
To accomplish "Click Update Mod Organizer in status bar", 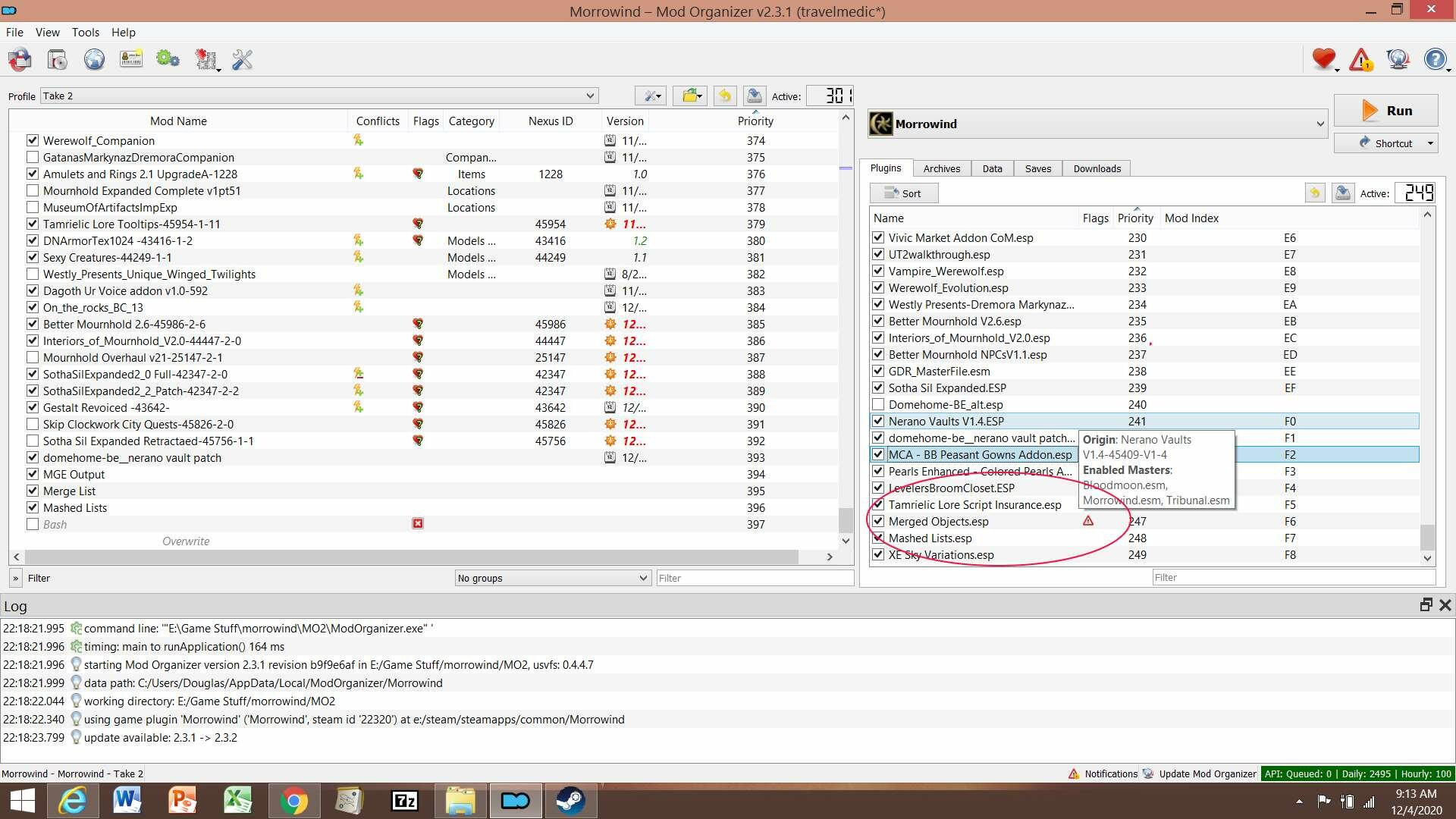I will click(x=1200, y=773).
